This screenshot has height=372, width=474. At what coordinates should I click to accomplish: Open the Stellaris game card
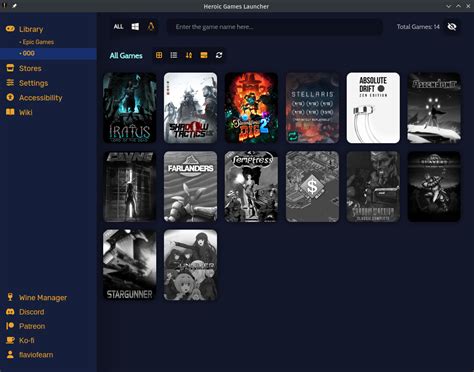click(312, 108)
